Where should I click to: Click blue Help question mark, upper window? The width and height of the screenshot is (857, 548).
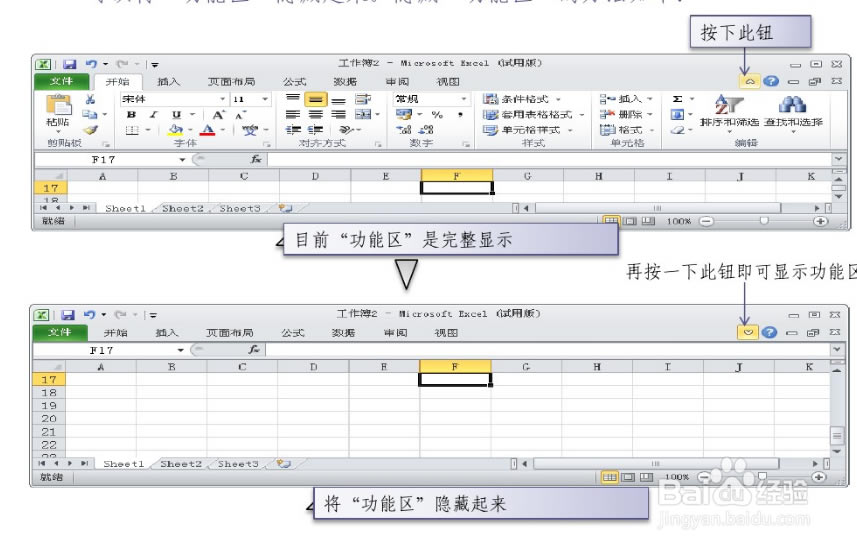click(771, 81)
